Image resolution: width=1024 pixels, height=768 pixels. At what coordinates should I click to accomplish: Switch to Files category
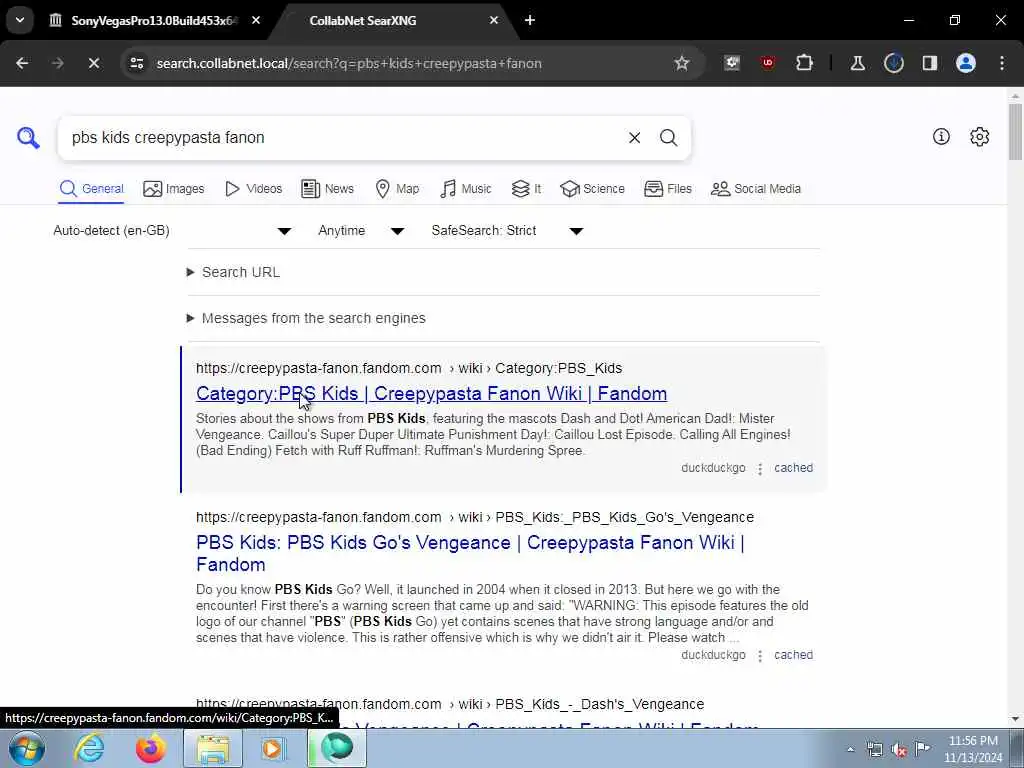667,189
